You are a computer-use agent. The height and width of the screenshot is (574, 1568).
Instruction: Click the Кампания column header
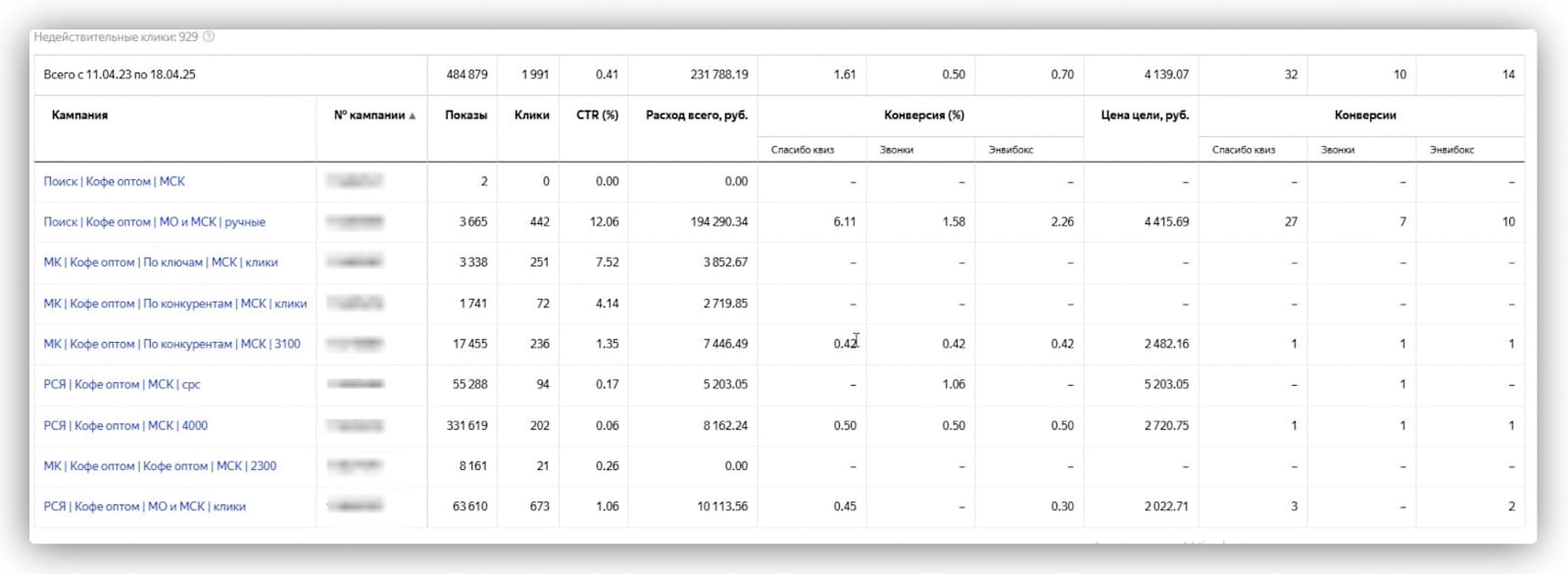point(79,115)
